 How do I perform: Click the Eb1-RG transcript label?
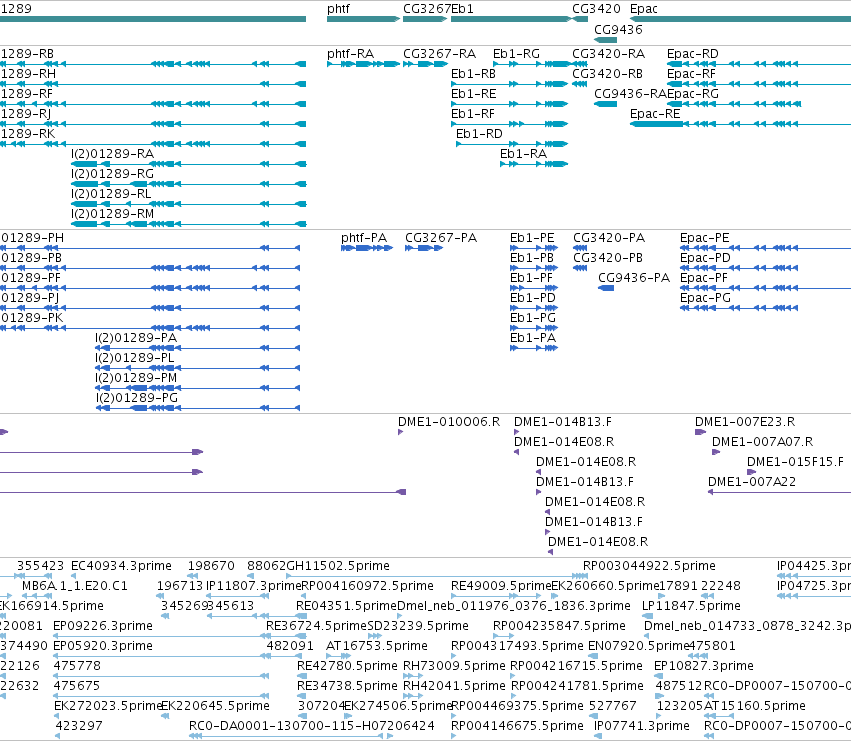coord(516,54)
